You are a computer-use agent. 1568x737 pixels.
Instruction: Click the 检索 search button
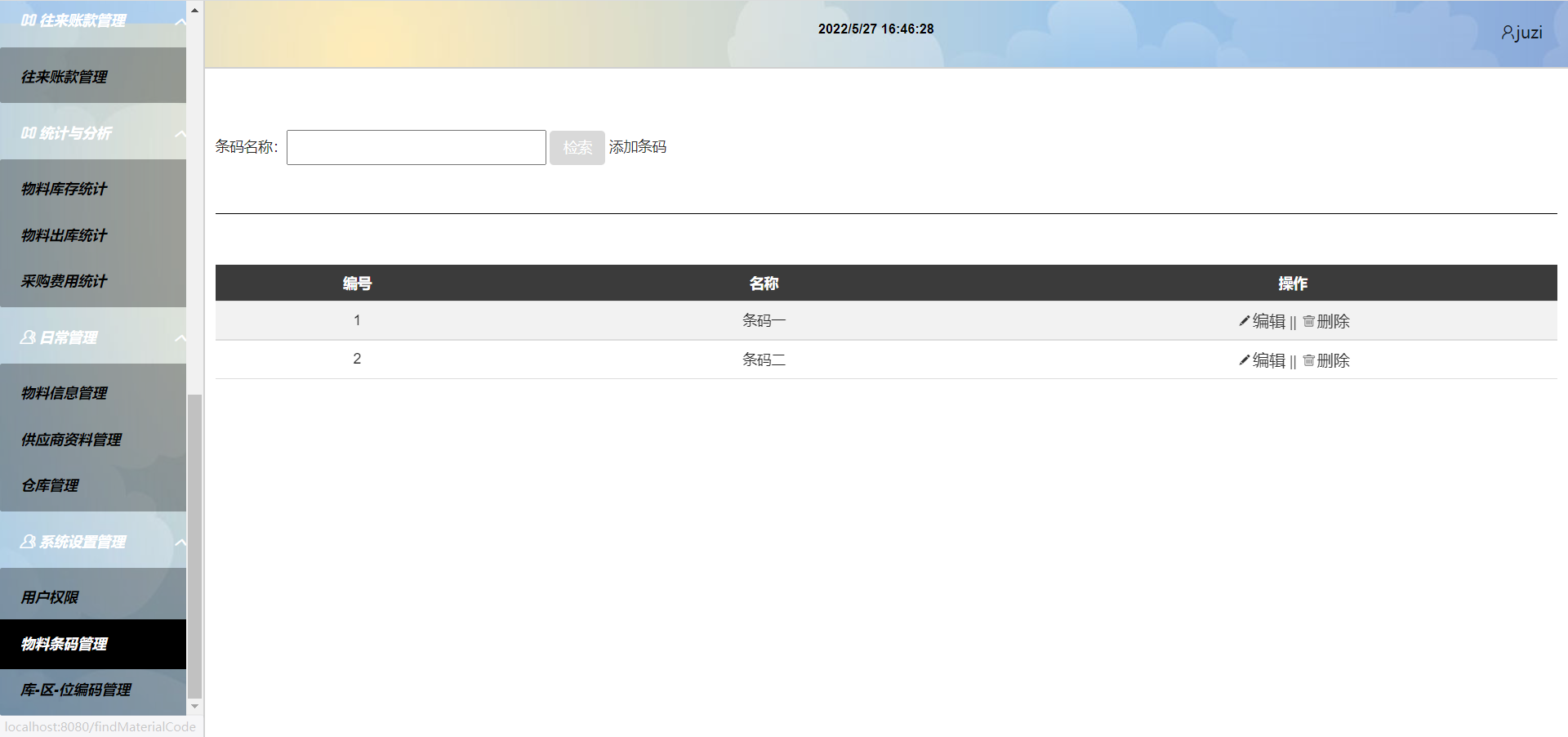pos(577,148)
